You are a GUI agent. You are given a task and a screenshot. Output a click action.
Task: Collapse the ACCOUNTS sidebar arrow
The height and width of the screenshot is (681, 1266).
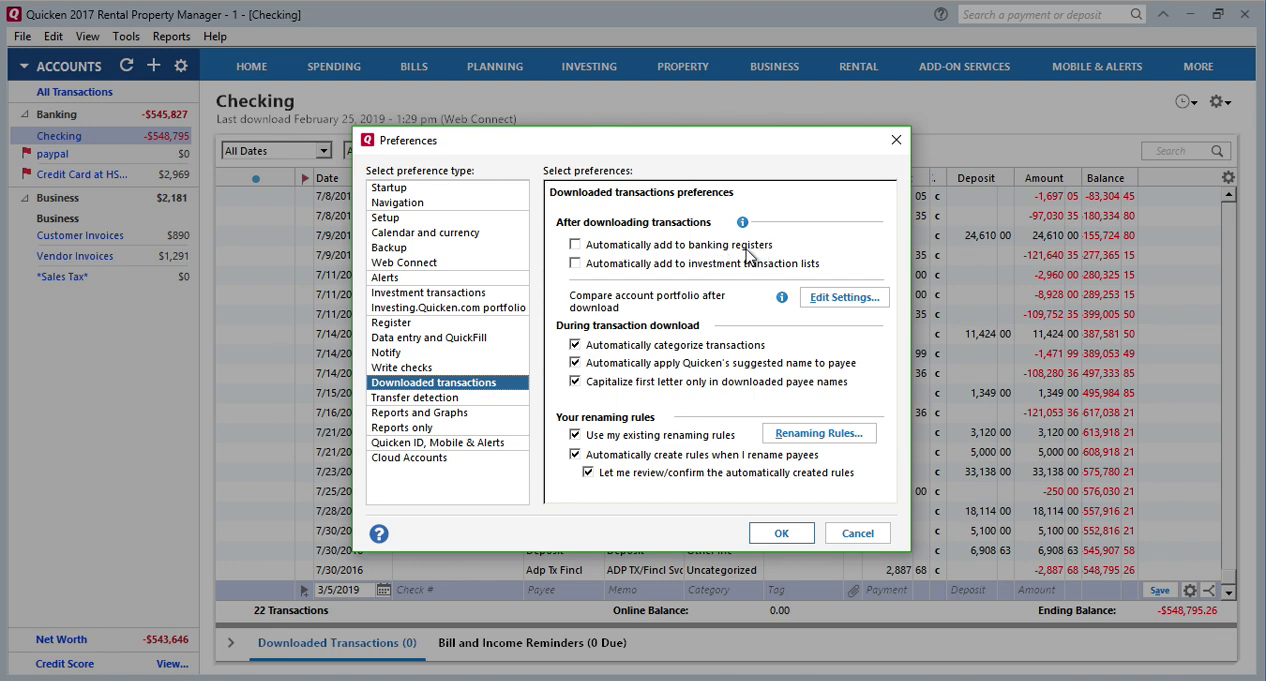24,66
